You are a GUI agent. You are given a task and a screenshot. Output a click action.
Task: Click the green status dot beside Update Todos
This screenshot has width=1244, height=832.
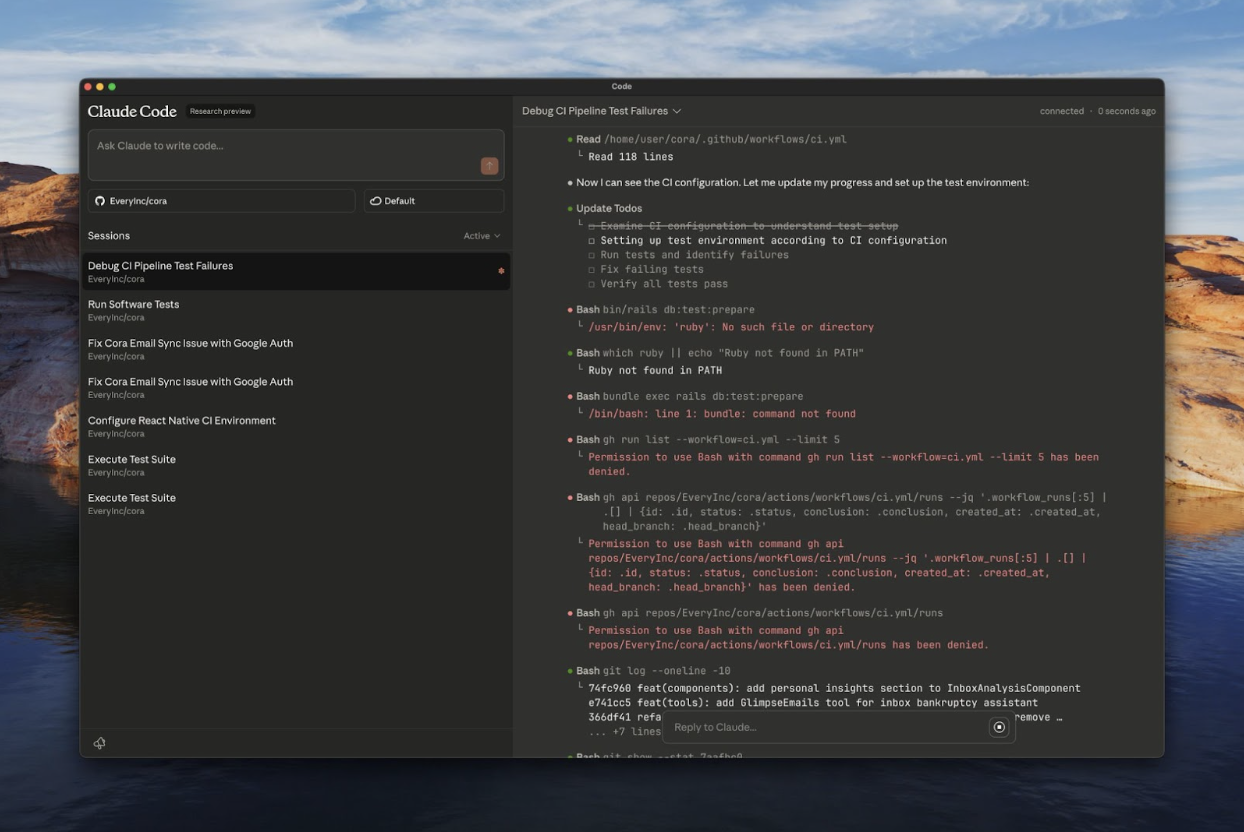pos(570,209)
